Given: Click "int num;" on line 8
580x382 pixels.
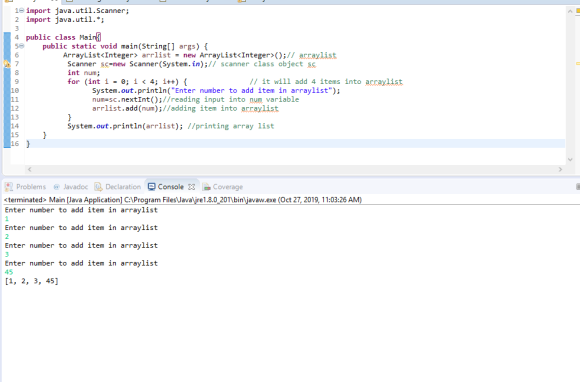Looking at the screenshot, I should coord(84,73).
